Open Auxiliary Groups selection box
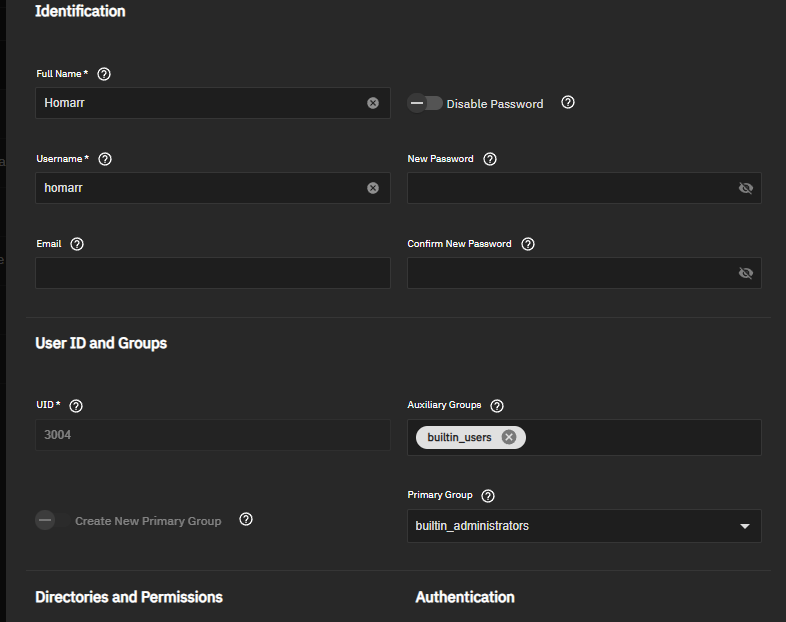 tap(640, 437)
